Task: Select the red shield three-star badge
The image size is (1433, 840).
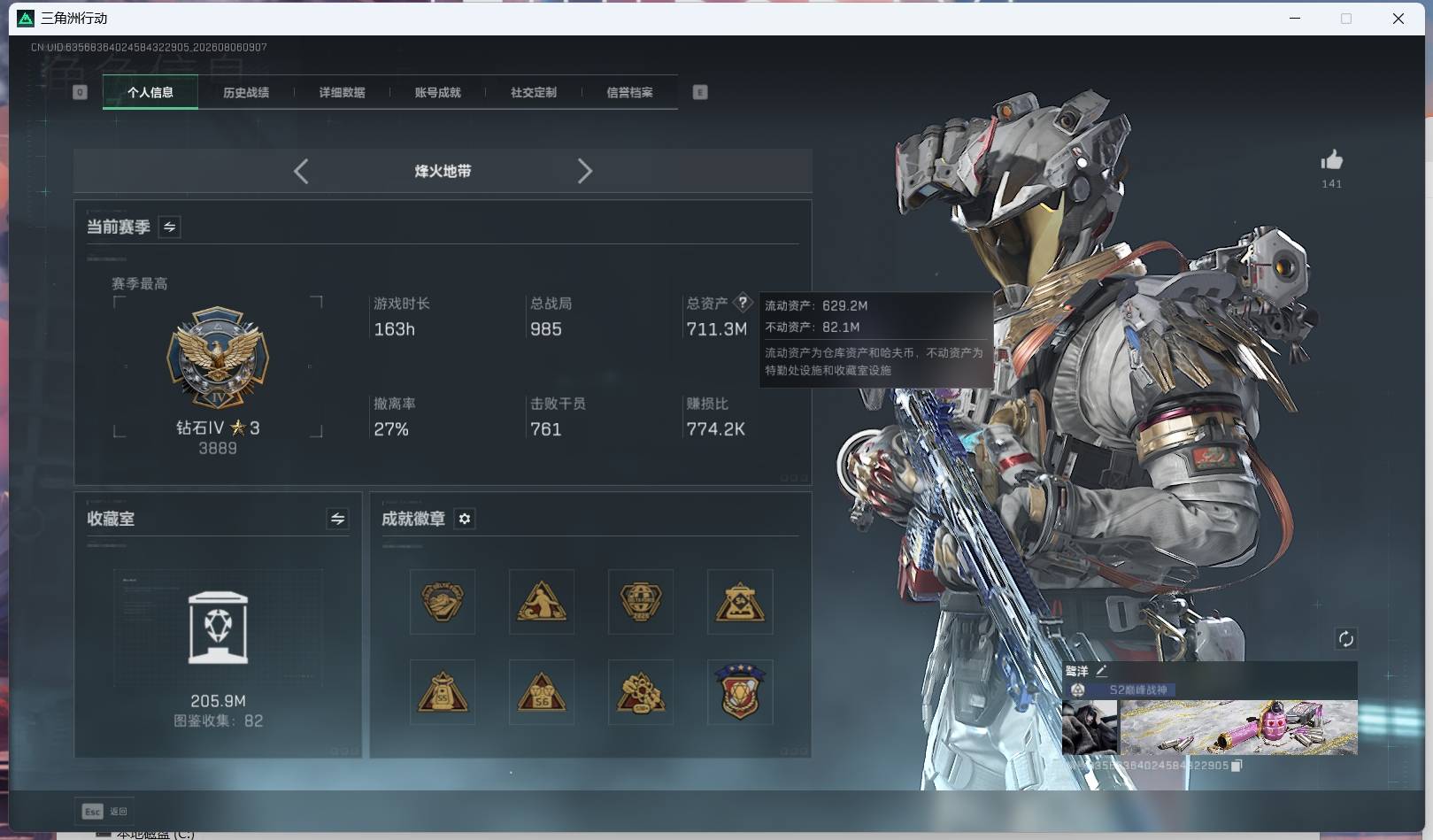Action: [740, 692]
